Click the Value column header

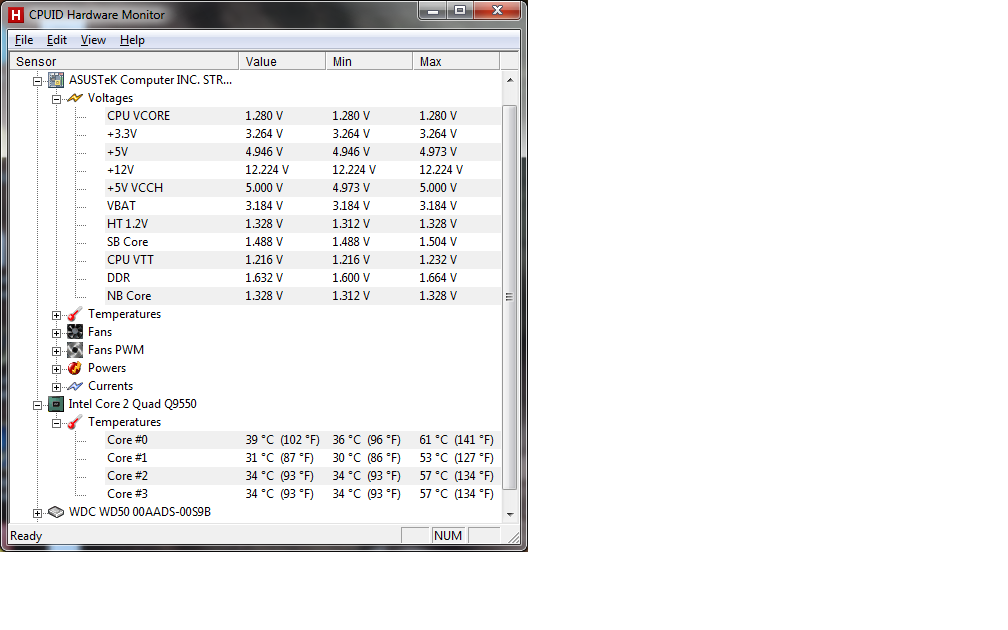click(x=282, y=61)
